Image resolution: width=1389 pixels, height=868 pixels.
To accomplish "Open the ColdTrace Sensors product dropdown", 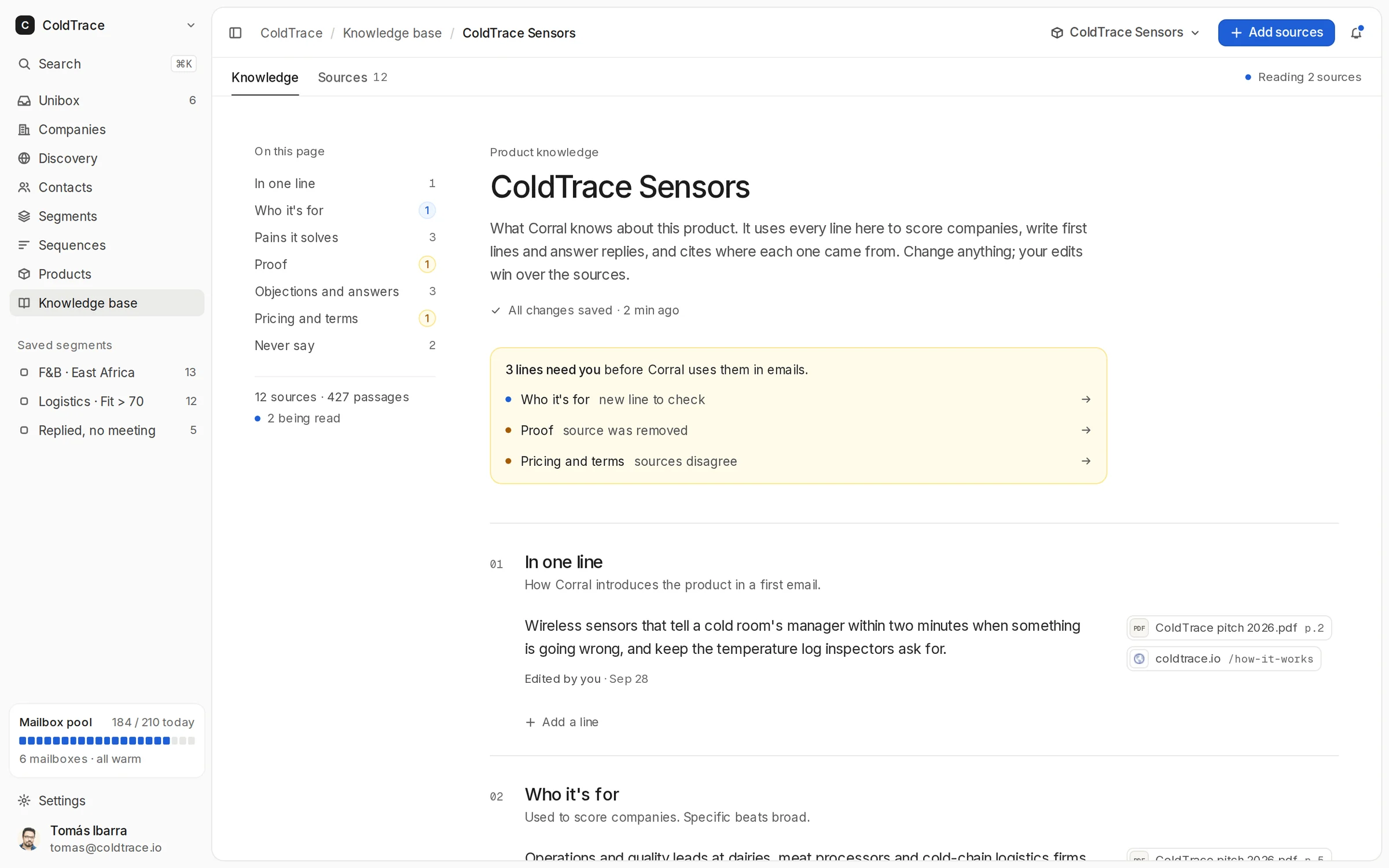I will [x=1125, y=33].
